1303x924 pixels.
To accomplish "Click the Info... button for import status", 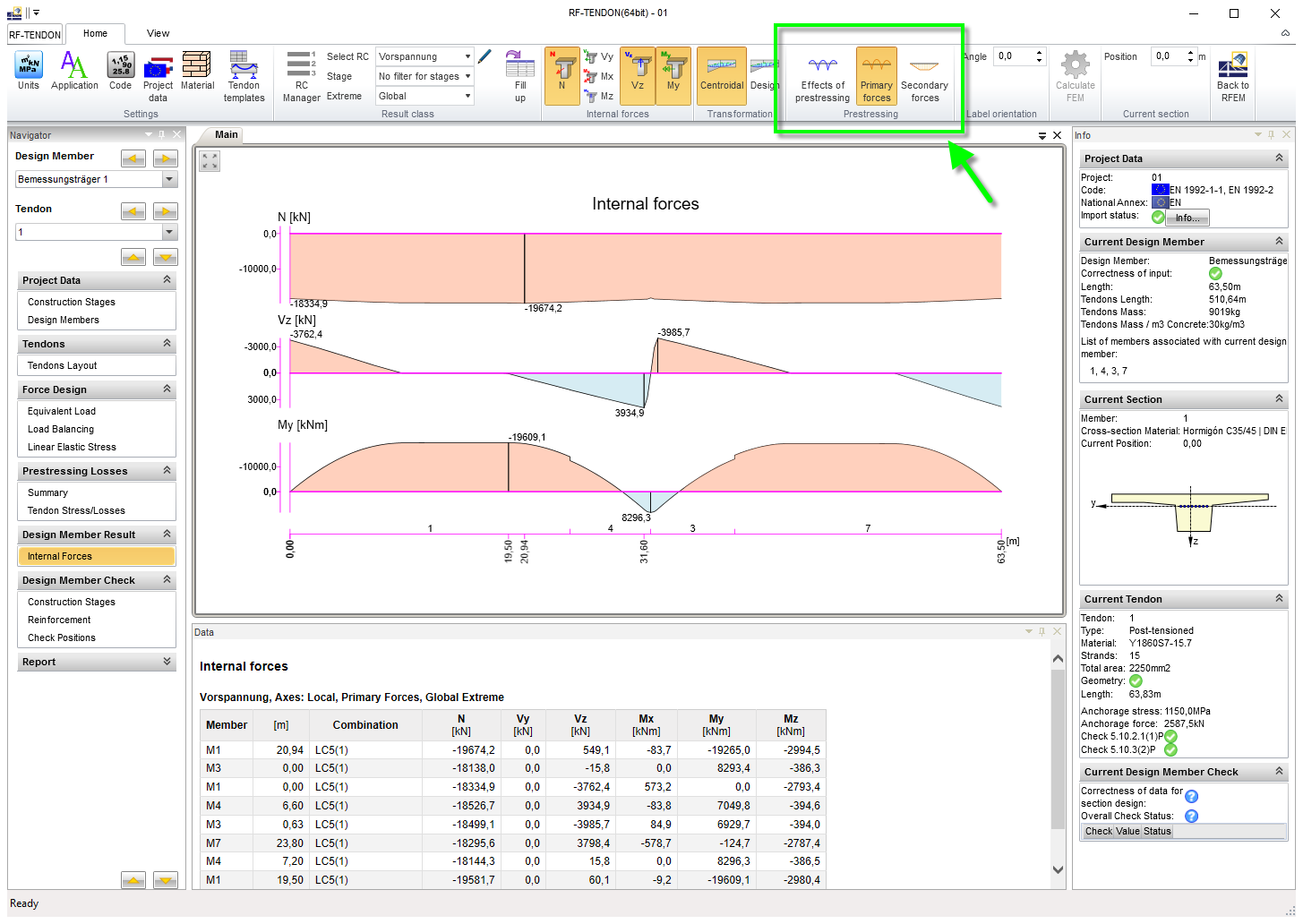I will click(x=1187, y=218).
